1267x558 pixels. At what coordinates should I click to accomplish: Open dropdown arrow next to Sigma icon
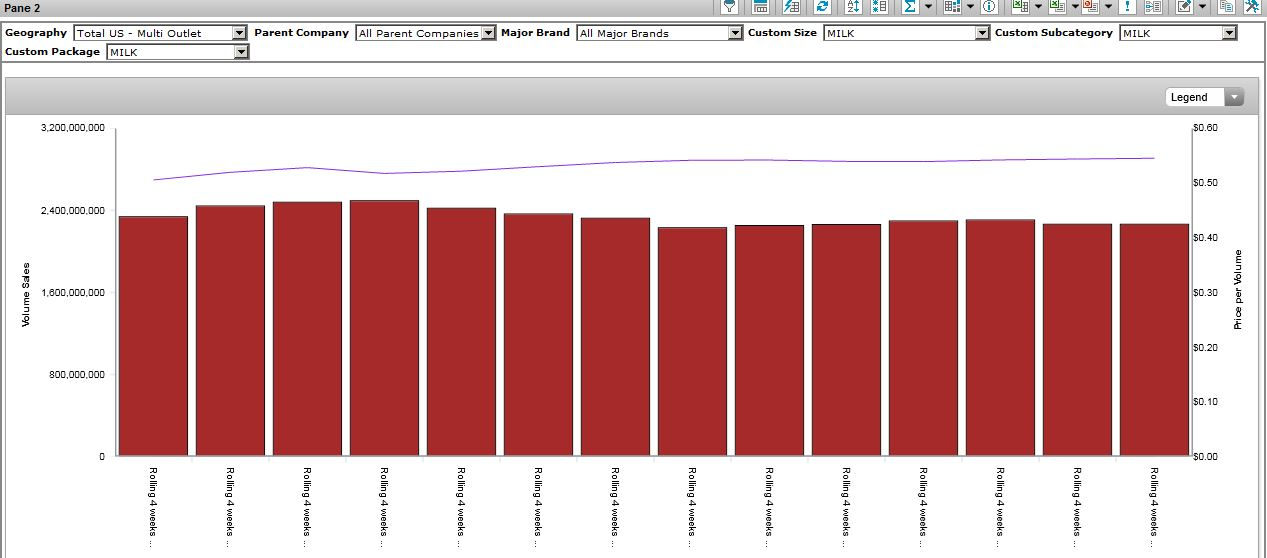click(x=928, y=6)
